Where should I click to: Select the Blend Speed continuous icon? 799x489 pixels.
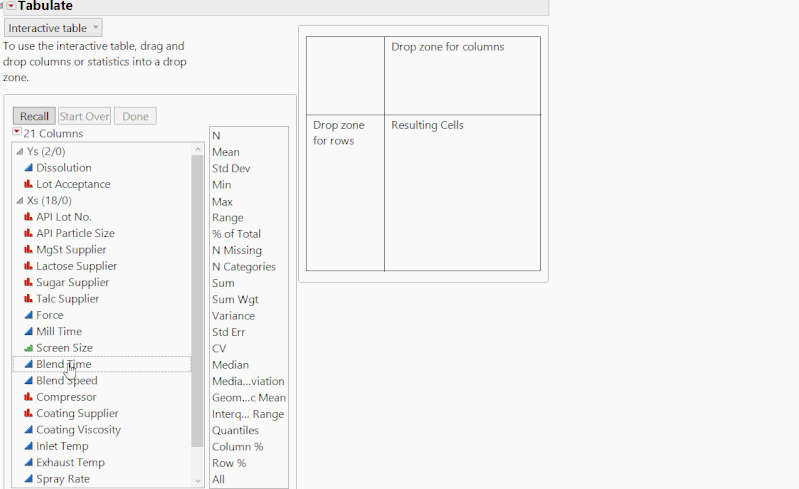click(x=29, y=380)
